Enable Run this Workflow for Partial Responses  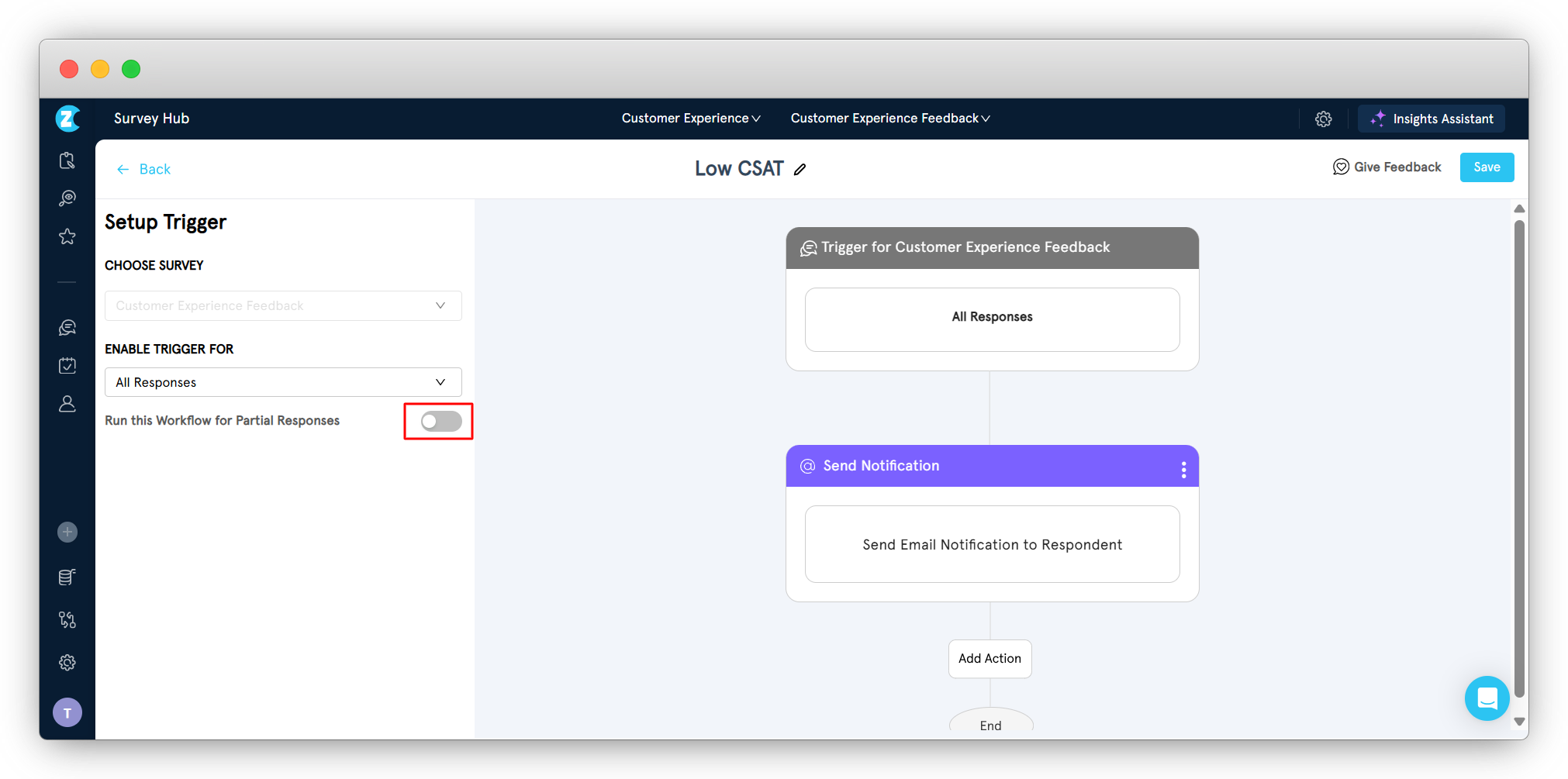click(440, 421)
